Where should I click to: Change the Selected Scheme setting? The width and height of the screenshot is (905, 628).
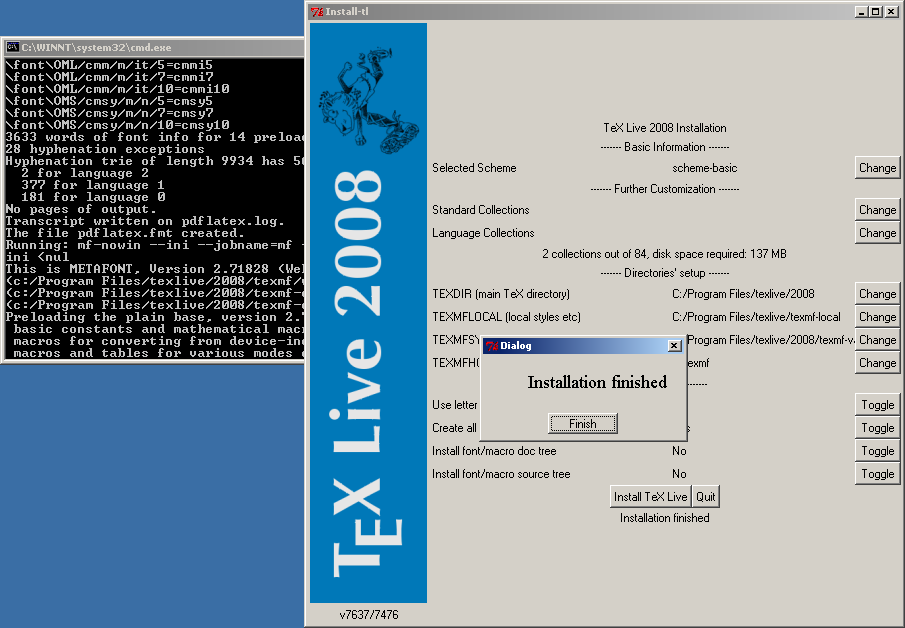pyautogui.click(x=877, y=168)
